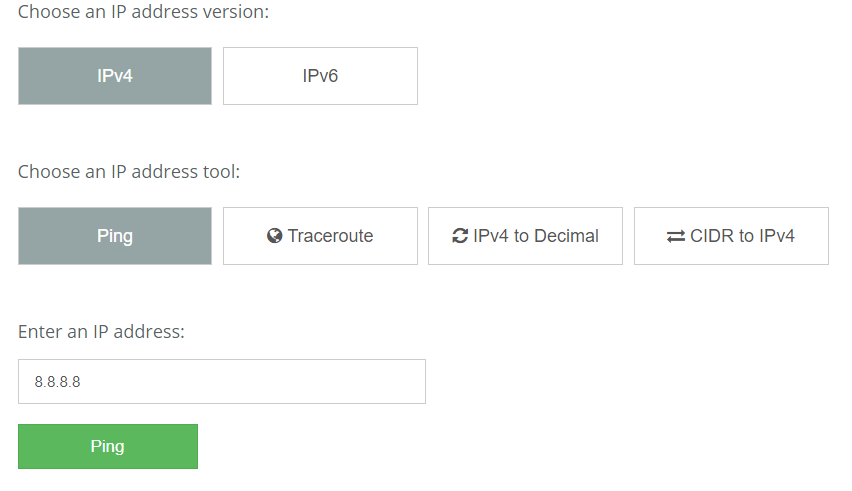Click the "IPv4 to Decimal" button text
This screenshot has height=491, width=852.
(x=536, y=237)
